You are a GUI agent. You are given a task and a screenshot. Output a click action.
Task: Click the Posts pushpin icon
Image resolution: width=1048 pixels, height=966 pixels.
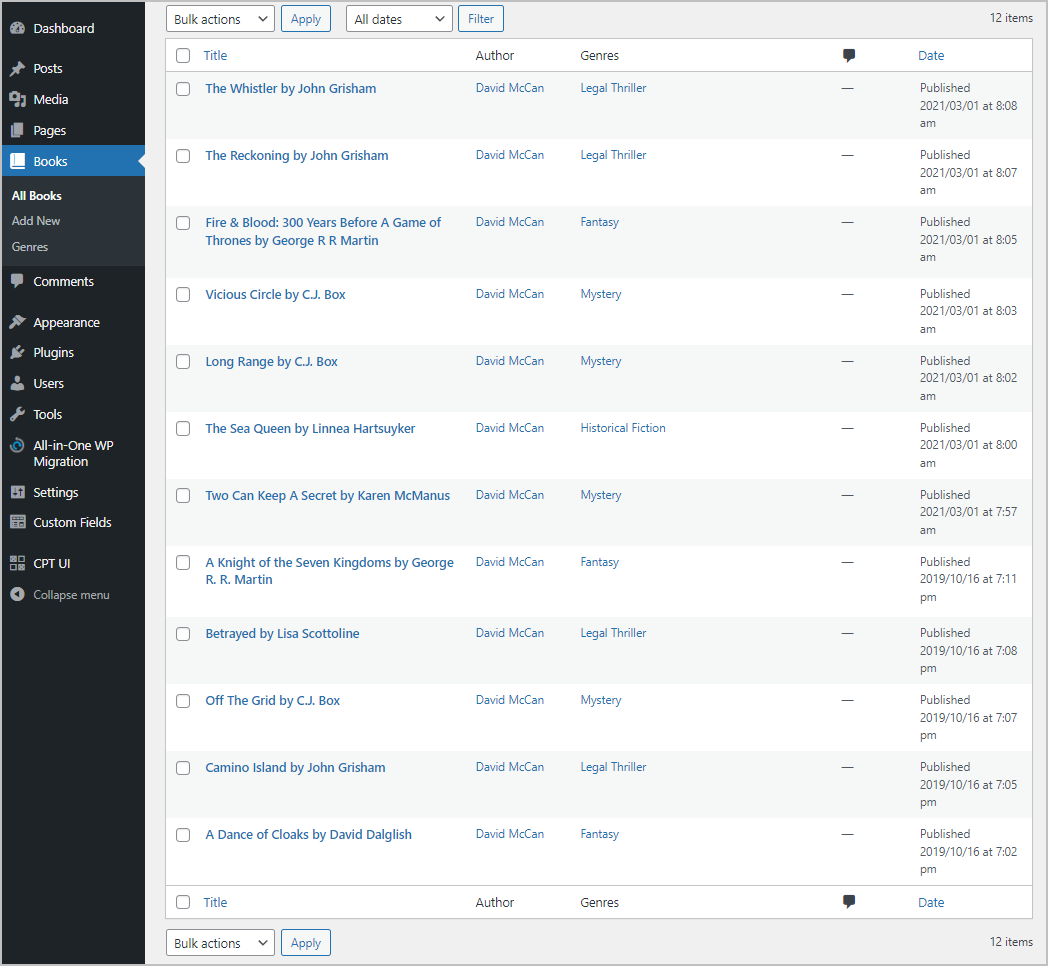(17, 69)
